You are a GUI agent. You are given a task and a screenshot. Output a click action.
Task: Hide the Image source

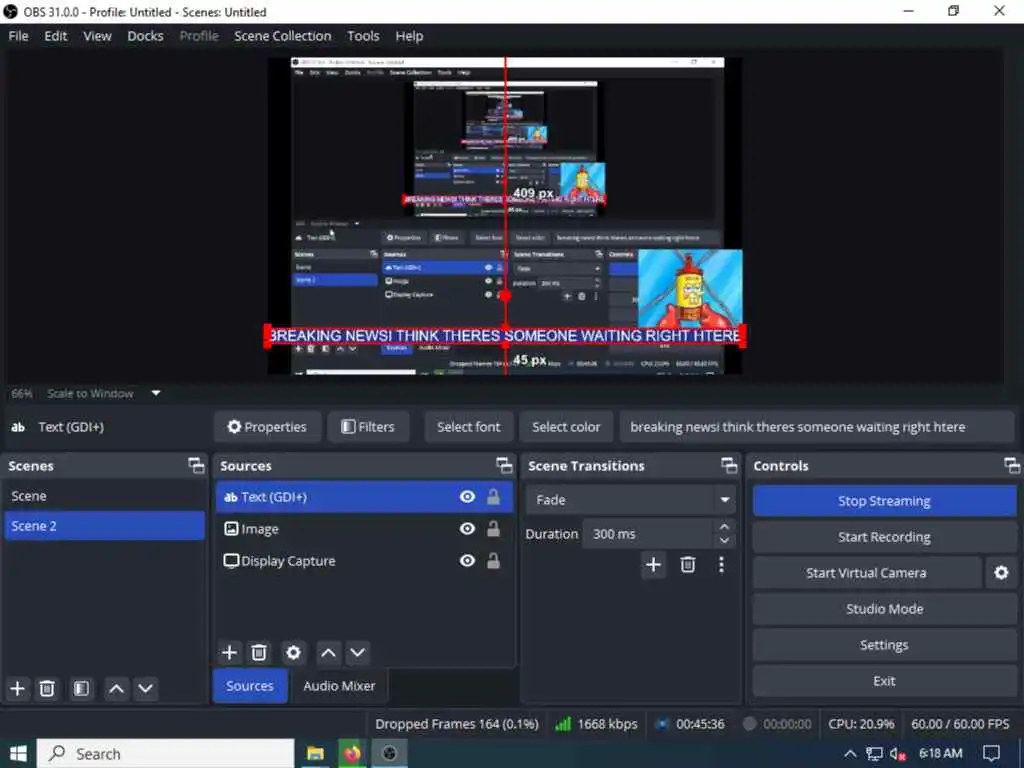point(468,528)
